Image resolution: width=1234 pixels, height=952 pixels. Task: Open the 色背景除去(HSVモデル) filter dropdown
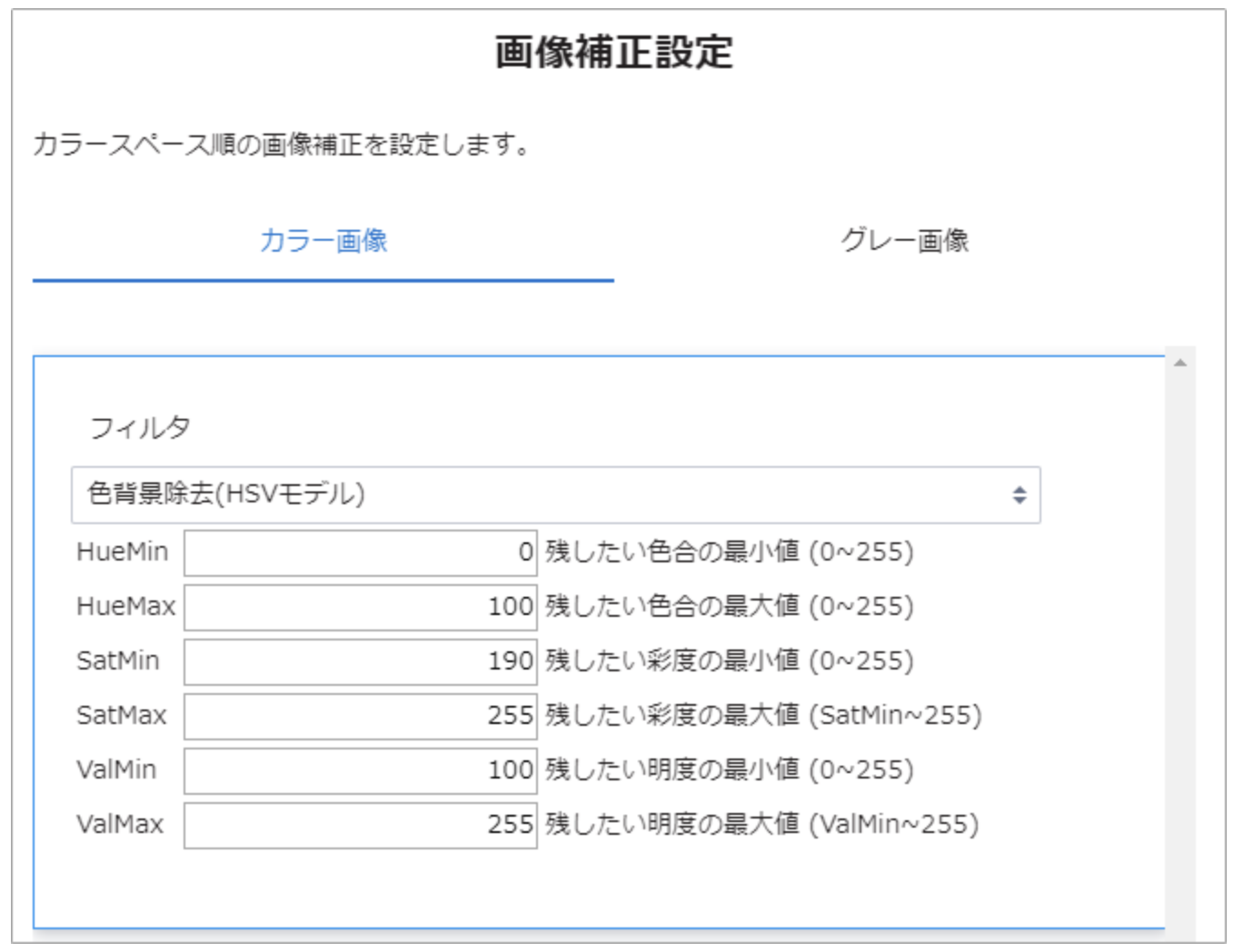(x=554, y=495)
